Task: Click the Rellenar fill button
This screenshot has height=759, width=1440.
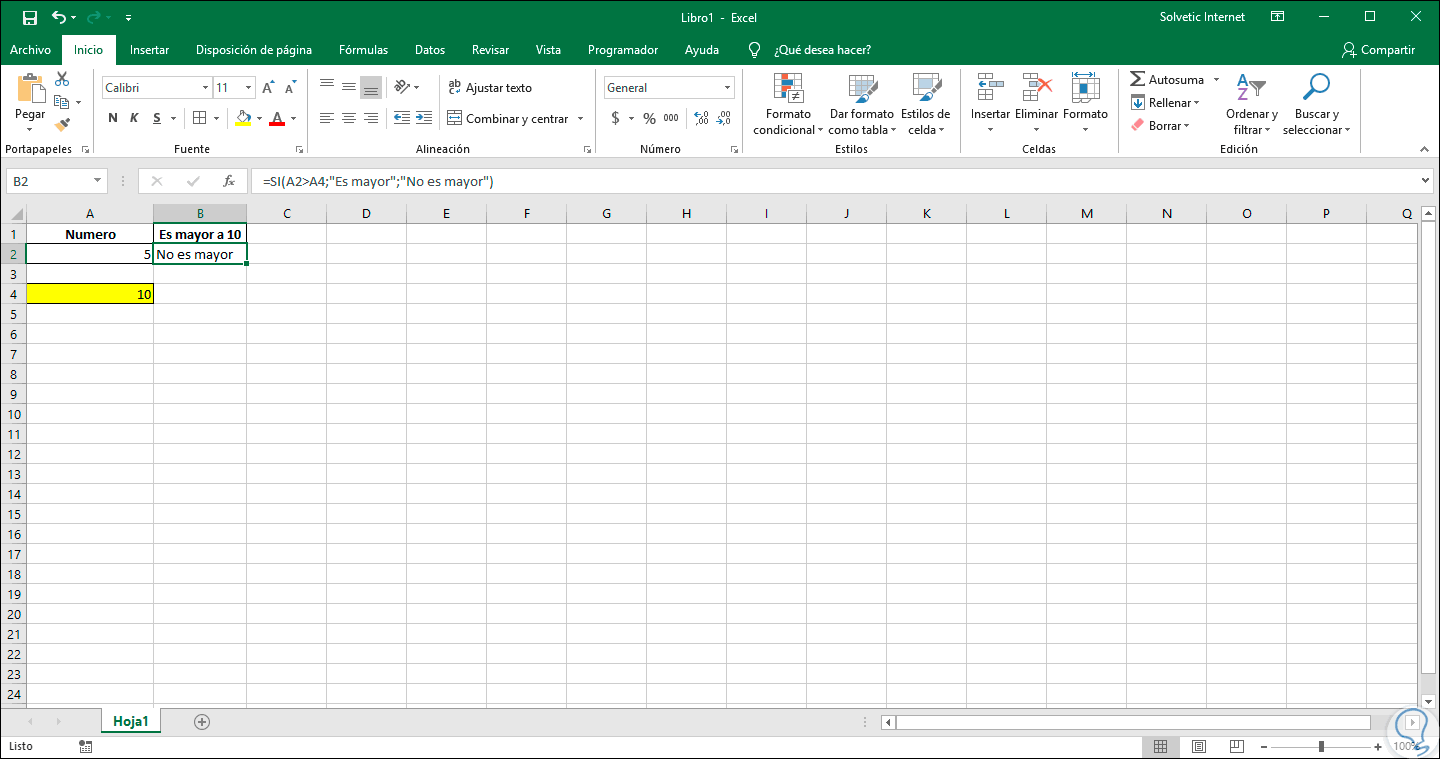Action: pyautogui.click(x=1165, y=103)
